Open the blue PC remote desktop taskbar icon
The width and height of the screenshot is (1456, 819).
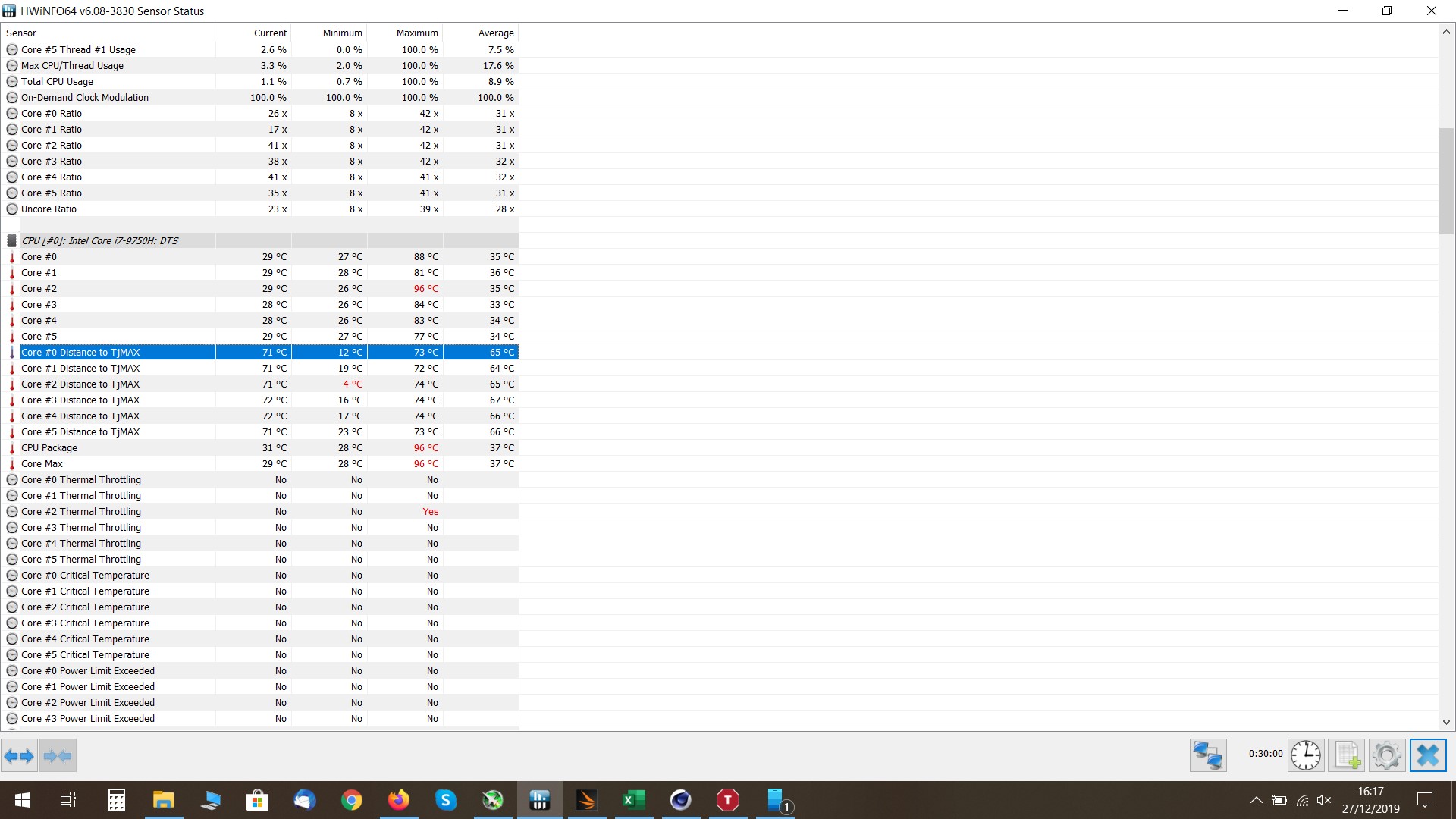(210, 800)
